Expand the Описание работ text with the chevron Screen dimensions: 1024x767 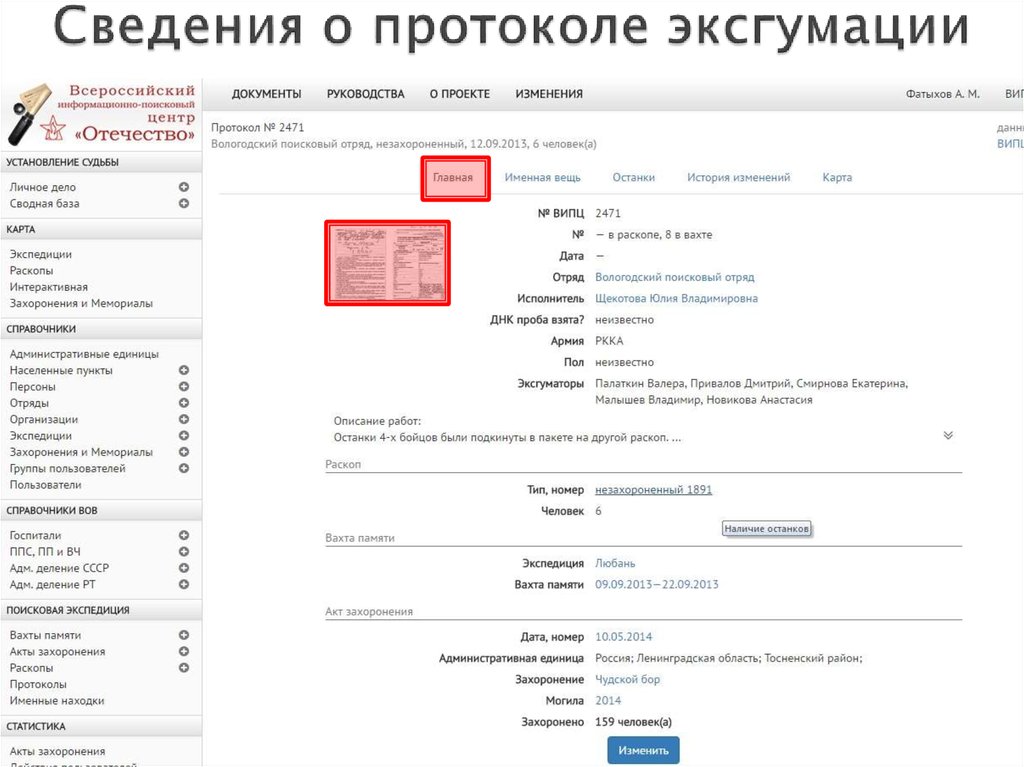point(947,435)
